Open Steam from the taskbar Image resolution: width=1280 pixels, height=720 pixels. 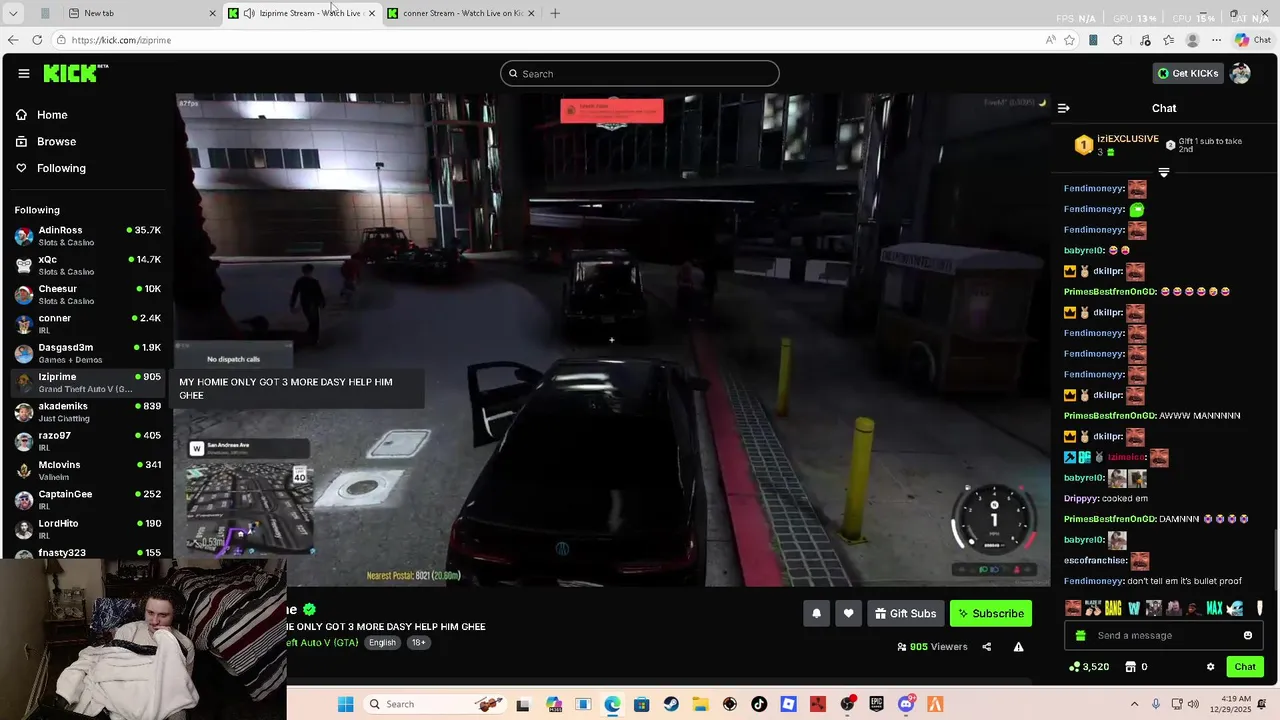[671, 704]
